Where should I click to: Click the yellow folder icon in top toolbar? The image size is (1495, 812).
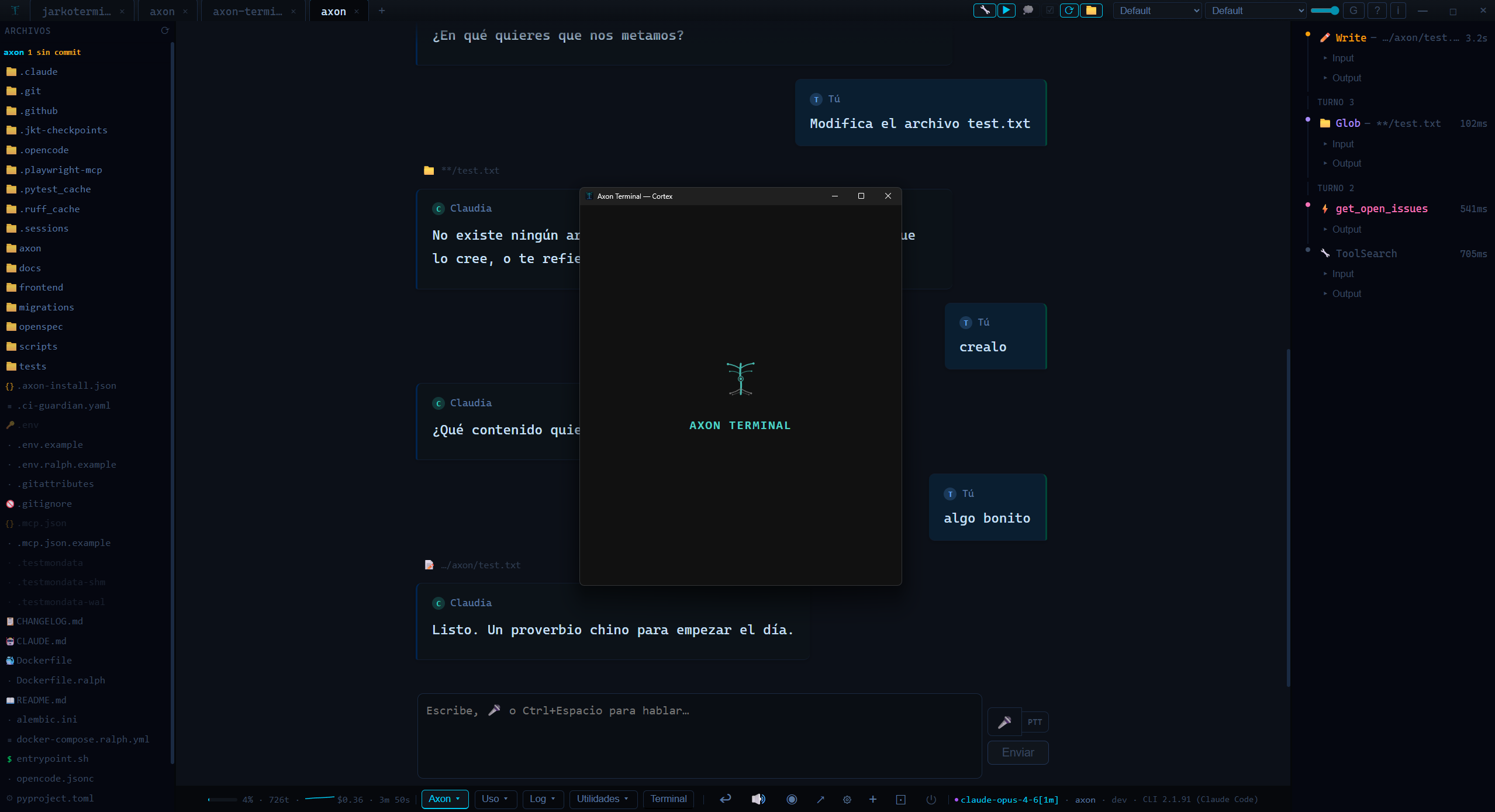pyautogui.click(x=1091, y=11)
